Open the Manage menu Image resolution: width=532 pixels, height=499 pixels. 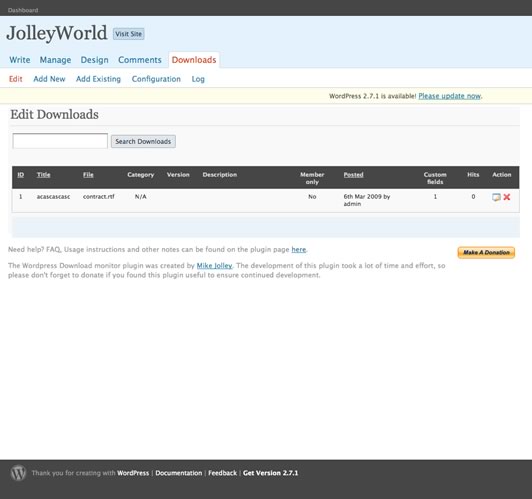(55, 60)
